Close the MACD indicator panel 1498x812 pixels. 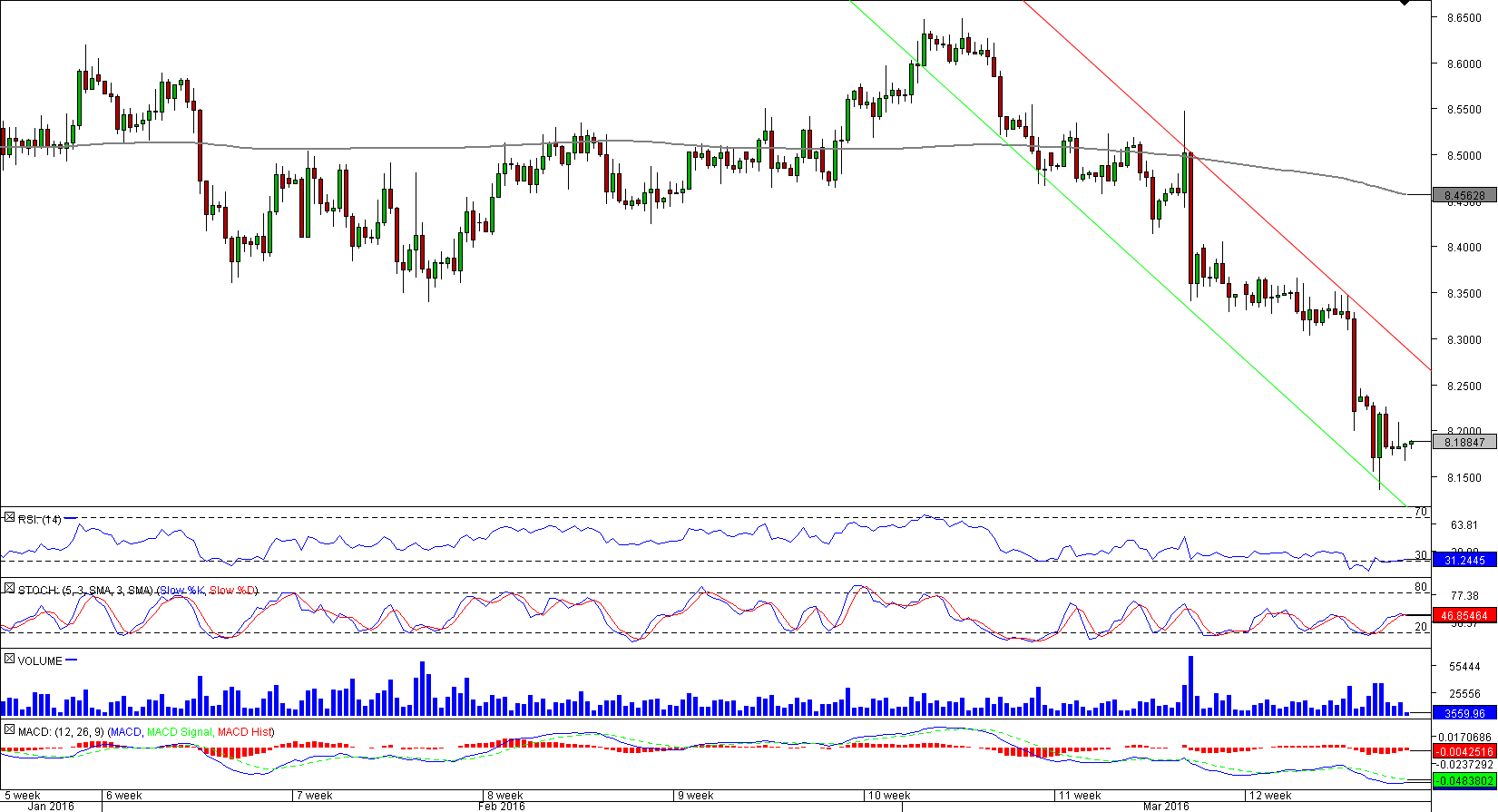(x=9, y=730)
